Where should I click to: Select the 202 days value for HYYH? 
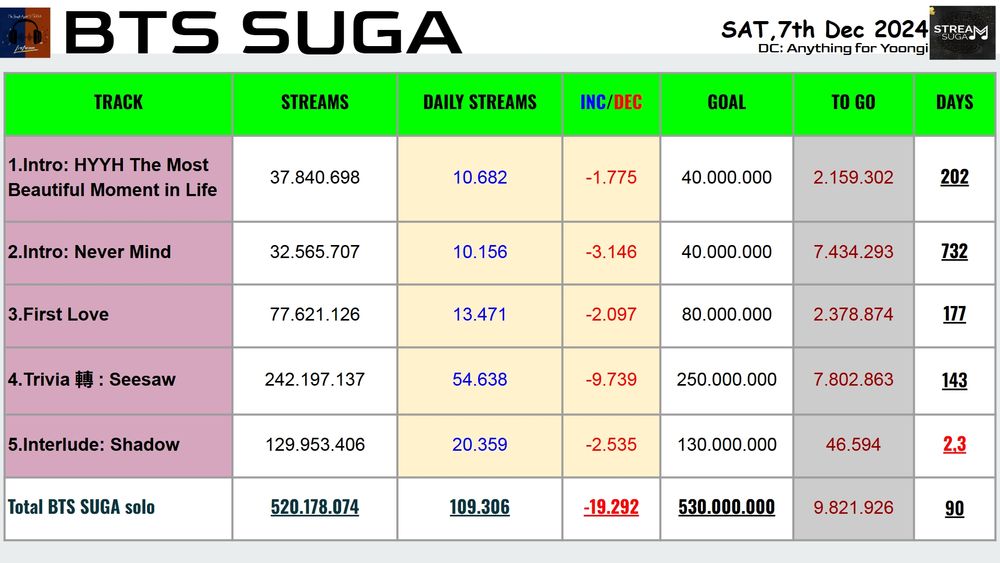coord(954,177)
